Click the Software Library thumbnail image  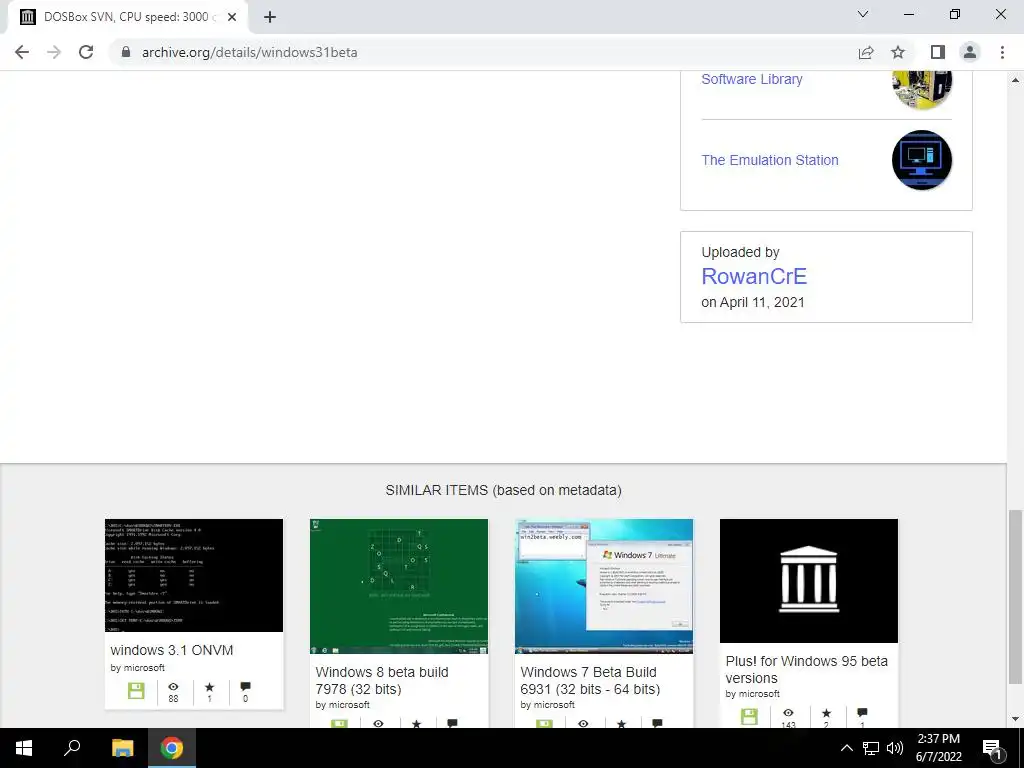point(921,89)
